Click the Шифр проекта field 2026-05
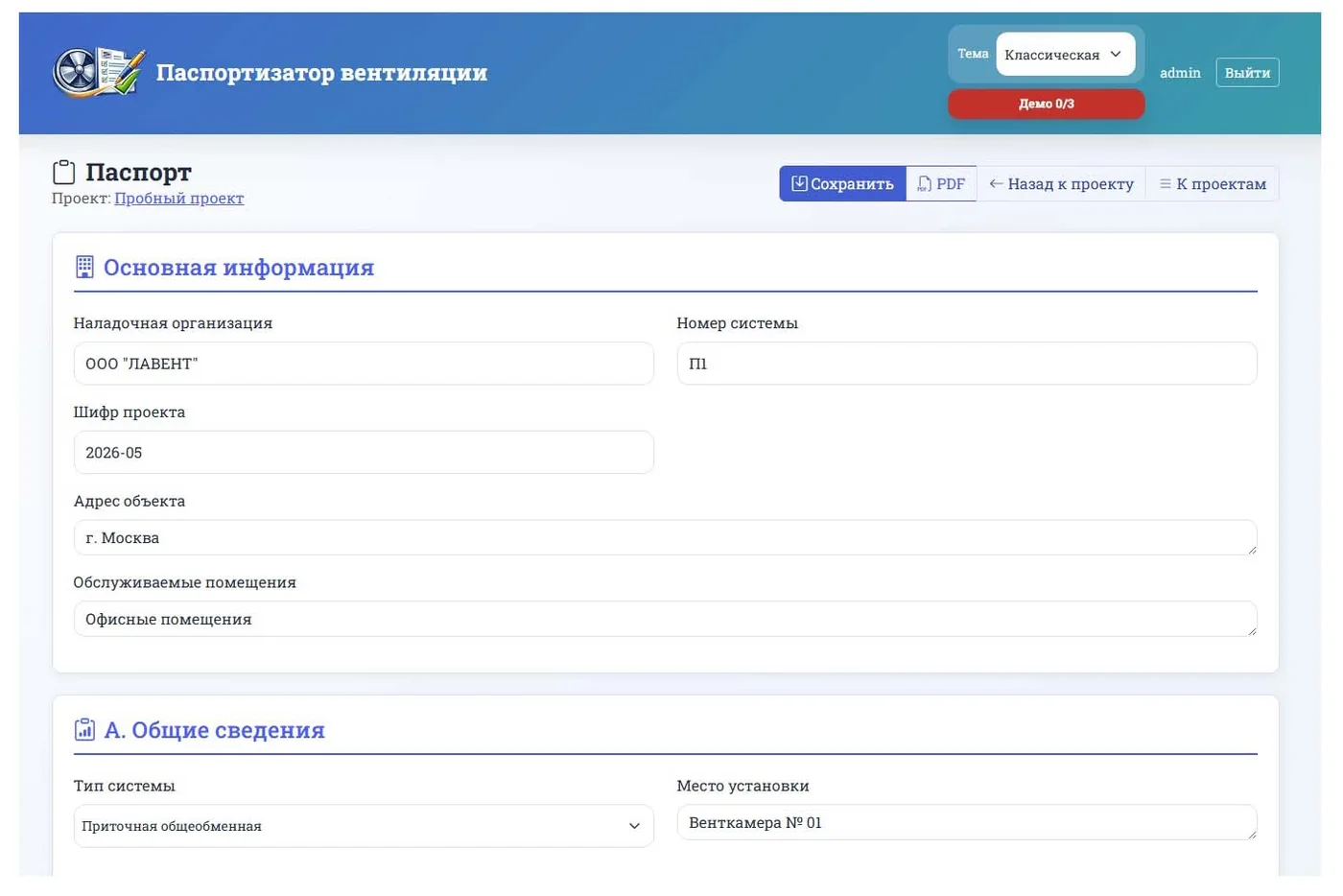The height and width of the screenshot is (896, 1343). [x=364, y=453]
